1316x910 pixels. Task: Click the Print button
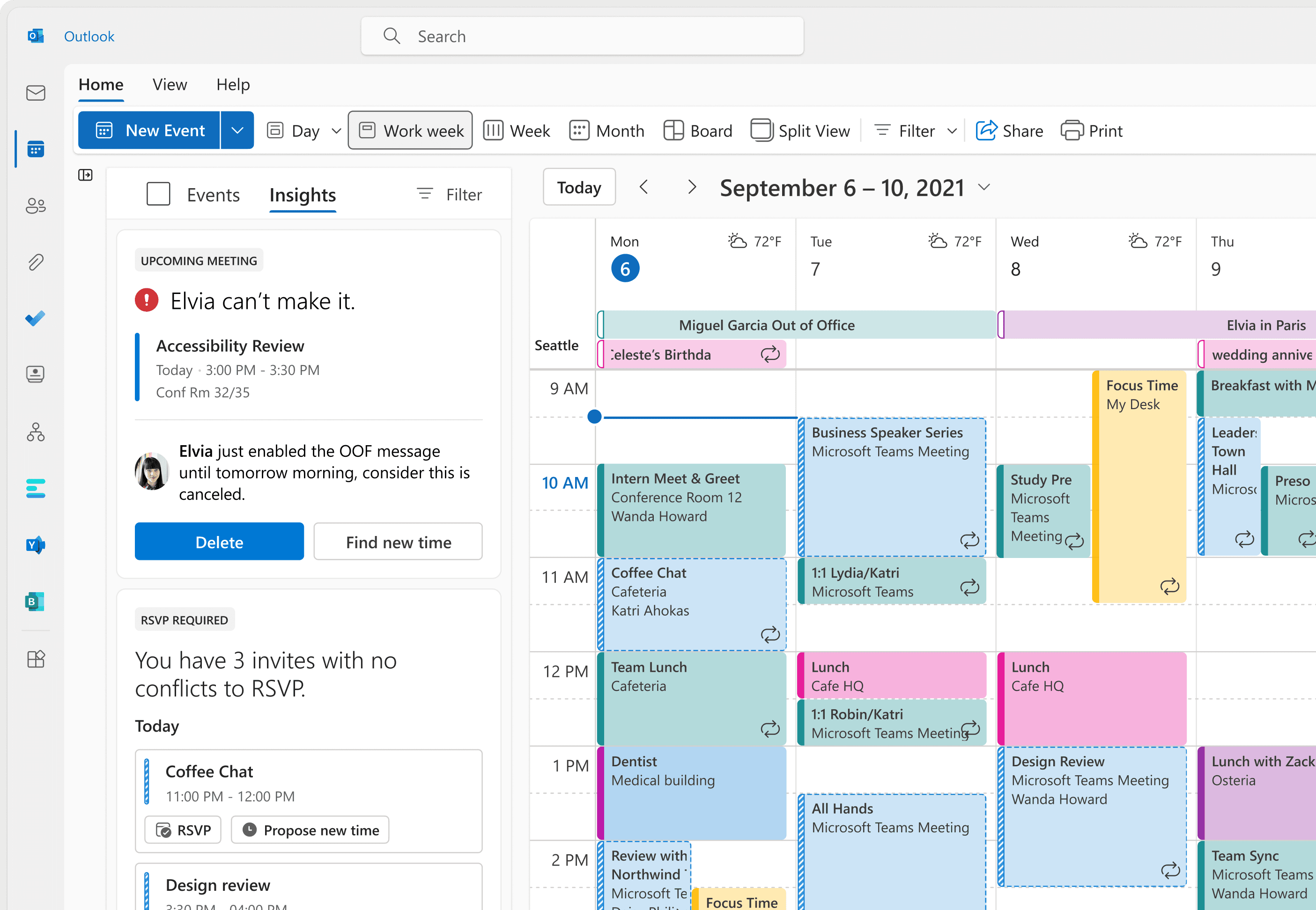(1092, 131)
